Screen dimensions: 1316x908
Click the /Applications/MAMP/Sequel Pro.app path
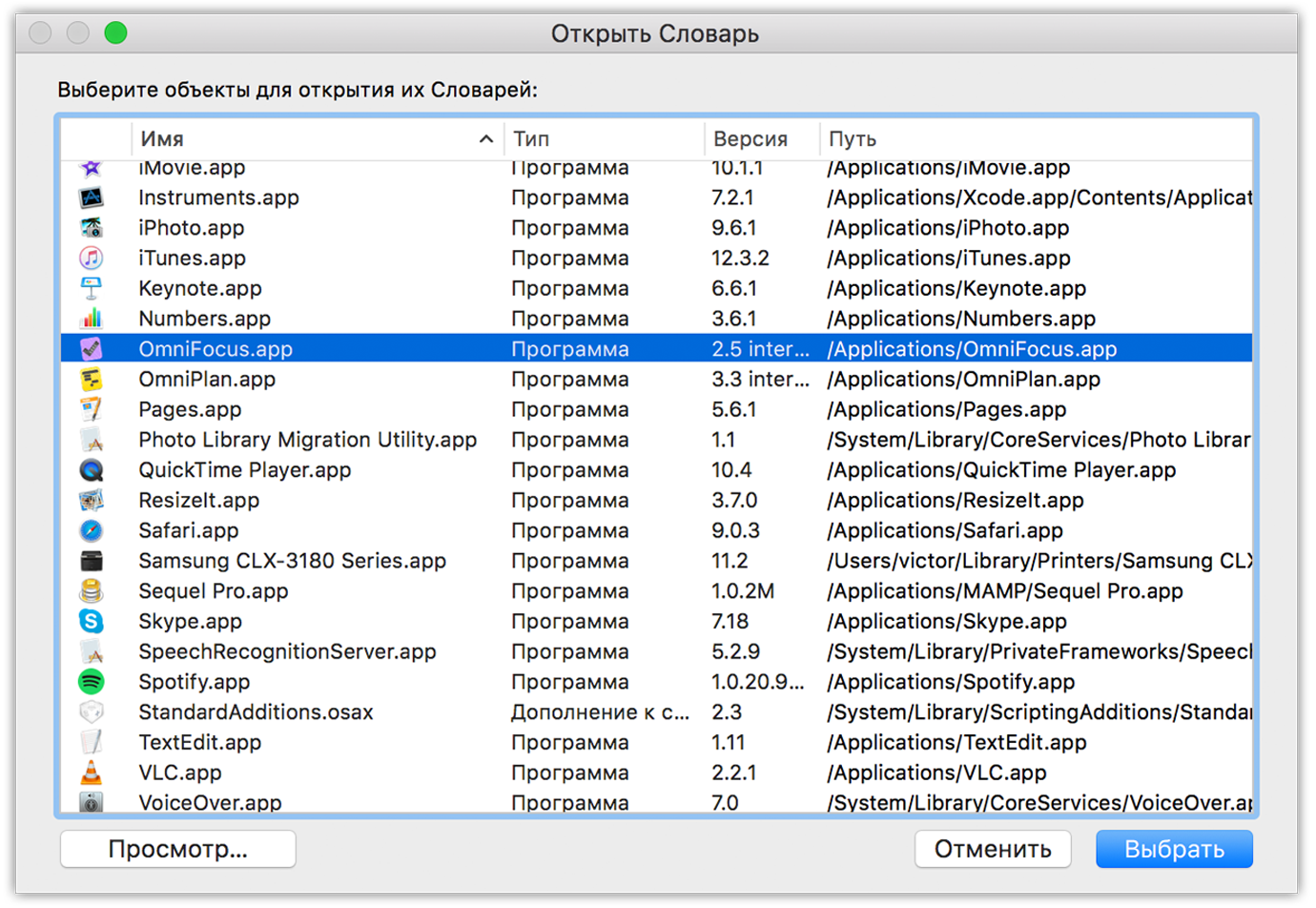(x=1004, y=591)
